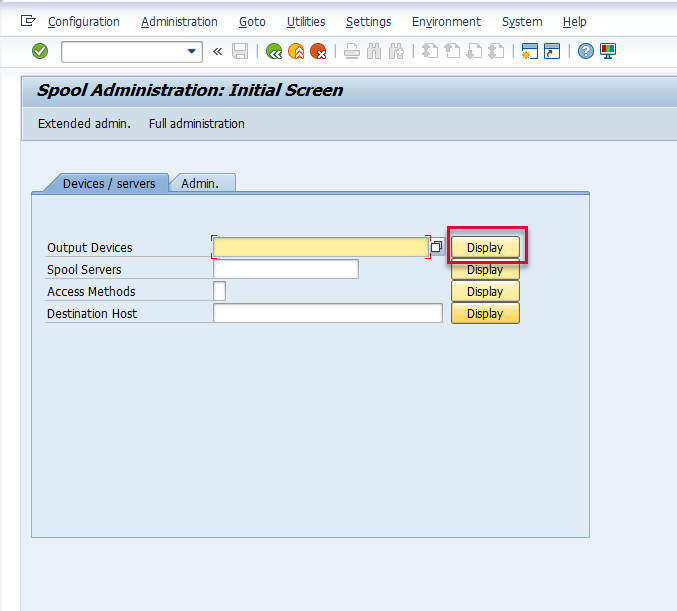Click the Customize Local Layout monitor icon
The image size is (677, 611).
pyautogui.click(x=608, y=51)
